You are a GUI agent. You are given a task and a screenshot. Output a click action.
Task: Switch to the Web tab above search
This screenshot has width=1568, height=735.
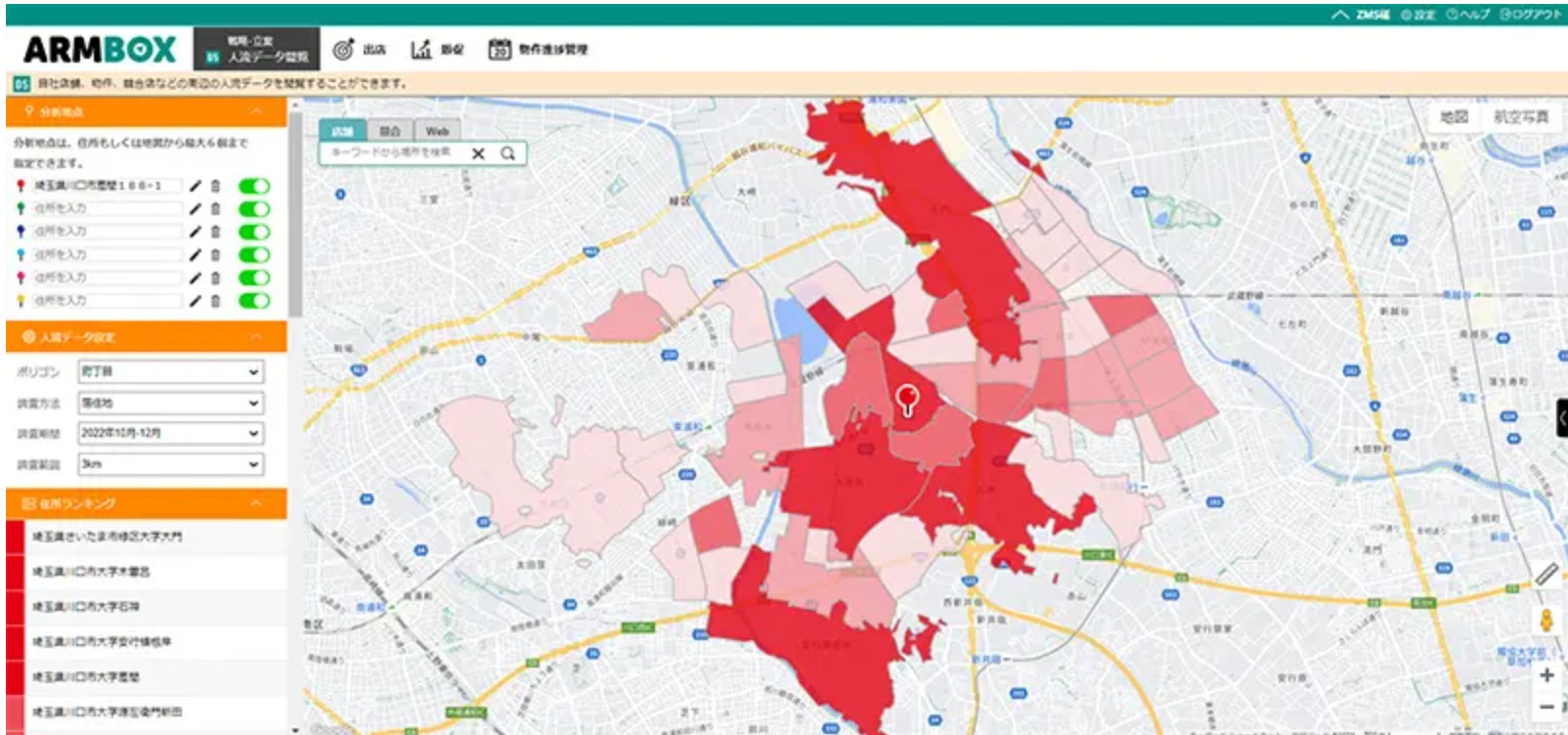click(437, 131)
